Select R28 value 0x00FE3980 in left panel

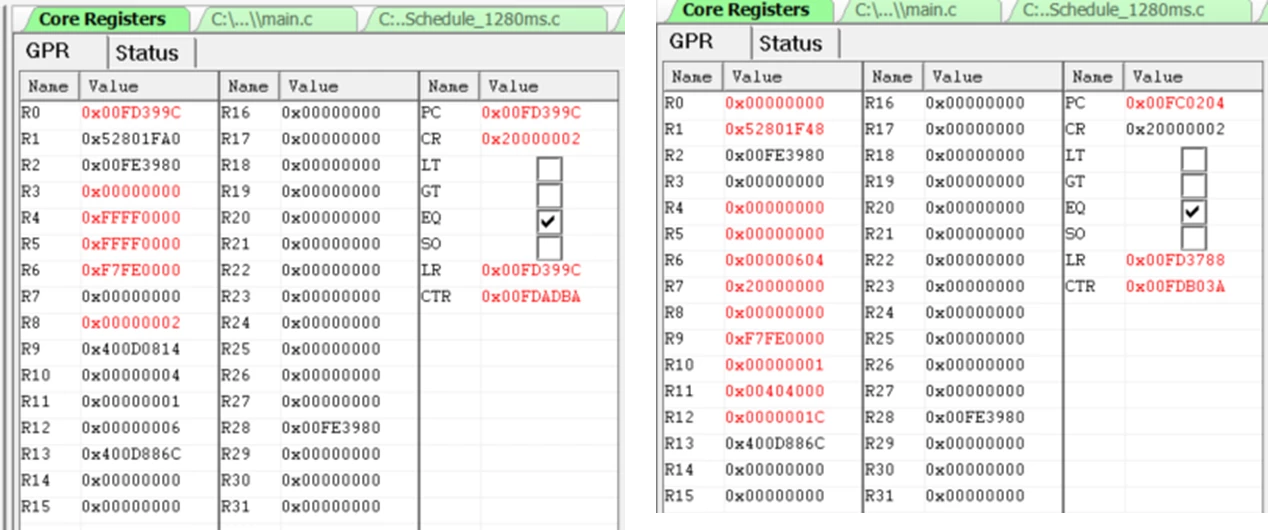tap(331, 428)
